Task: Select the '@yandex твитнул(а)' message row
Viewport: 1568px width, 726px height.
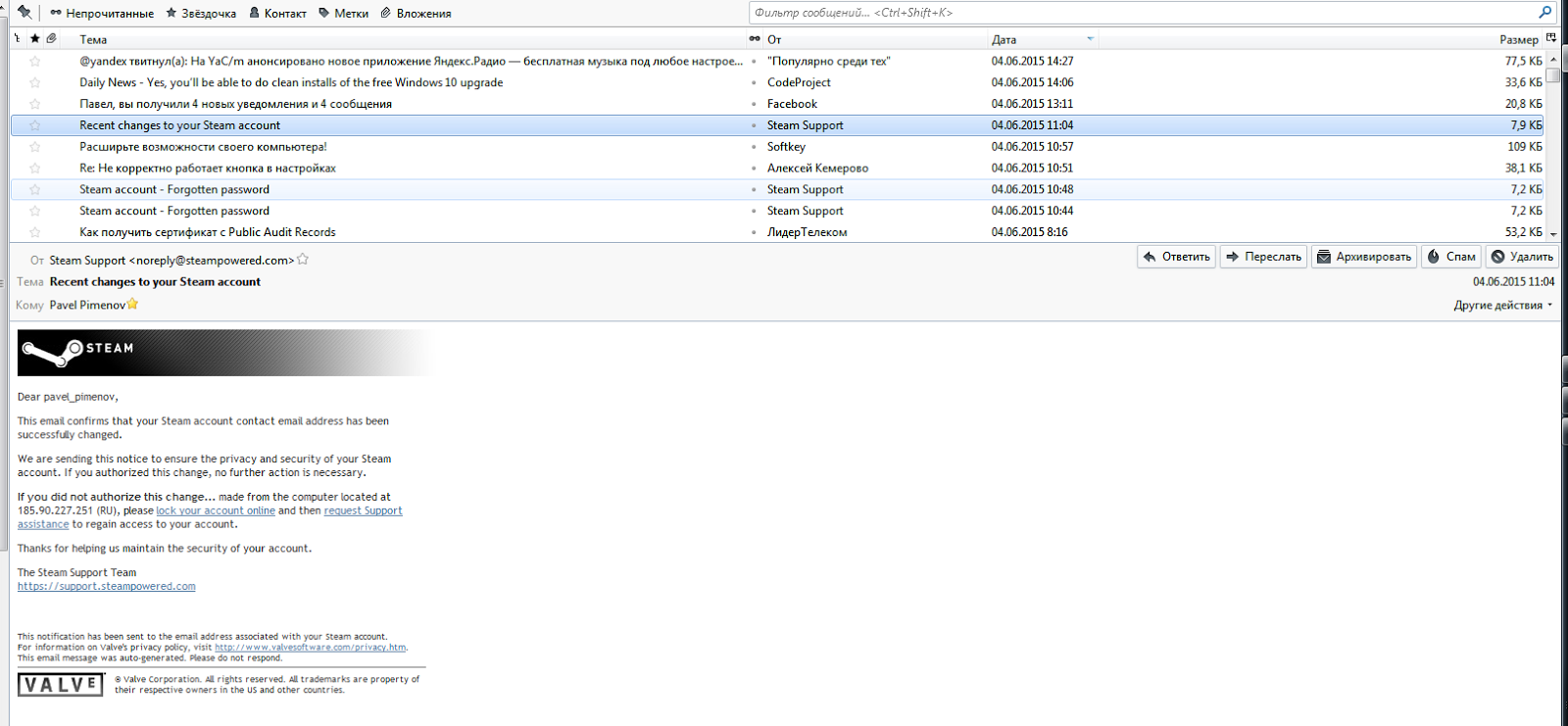Action: point(777,61)
